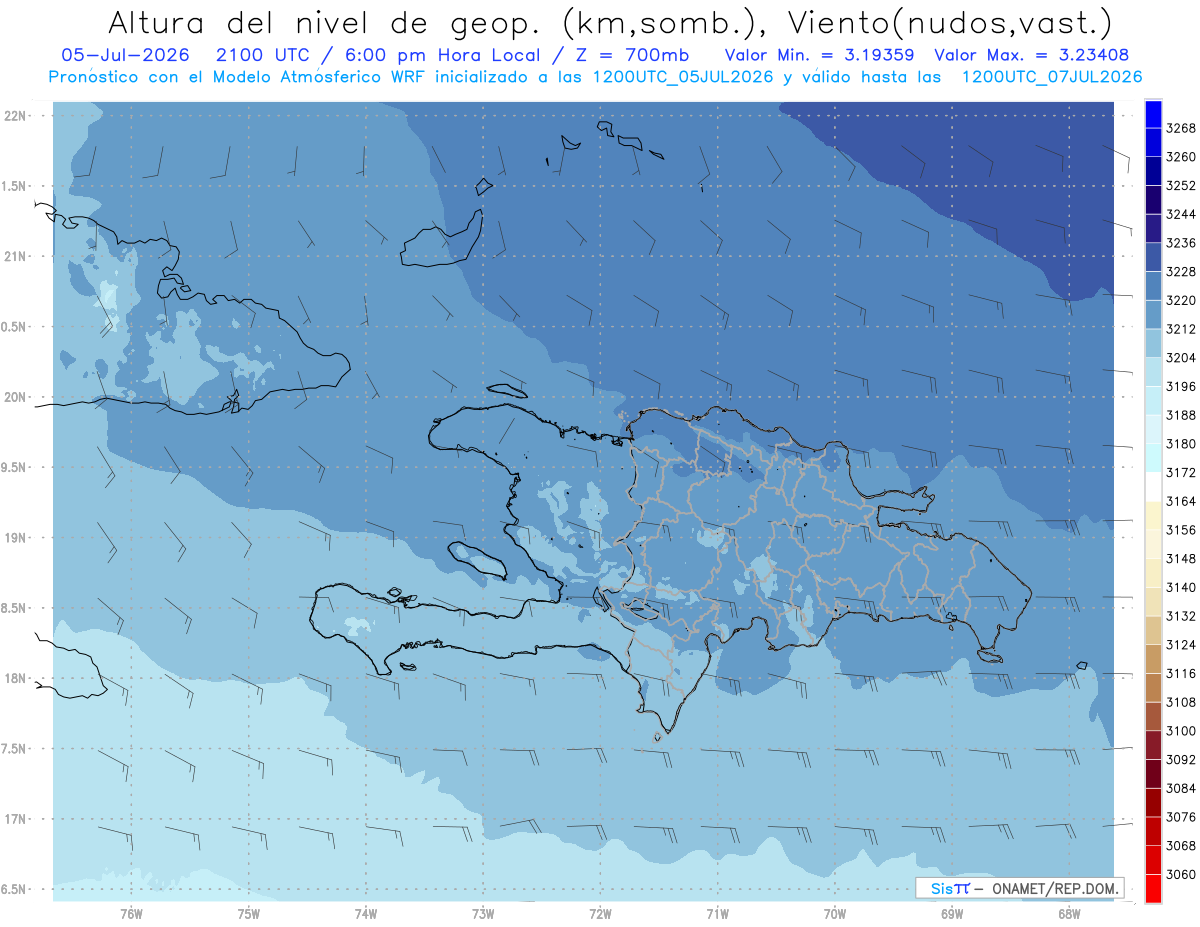
Task: Click the legend value '3236'
Action: point(1181,243)
